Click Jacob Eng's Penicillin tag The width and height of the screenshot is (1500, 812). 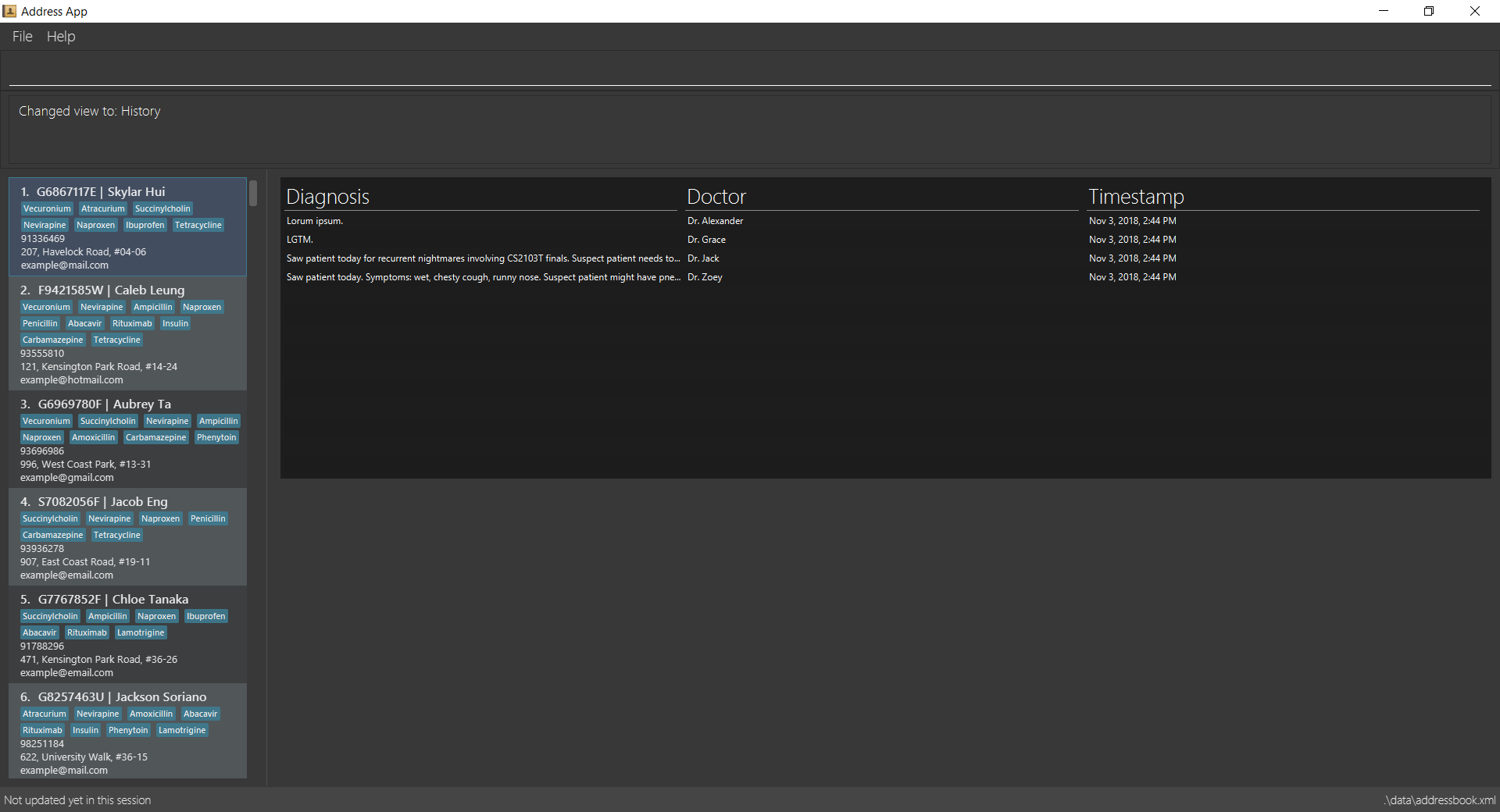pyautogui.click(x=208, y=518)
